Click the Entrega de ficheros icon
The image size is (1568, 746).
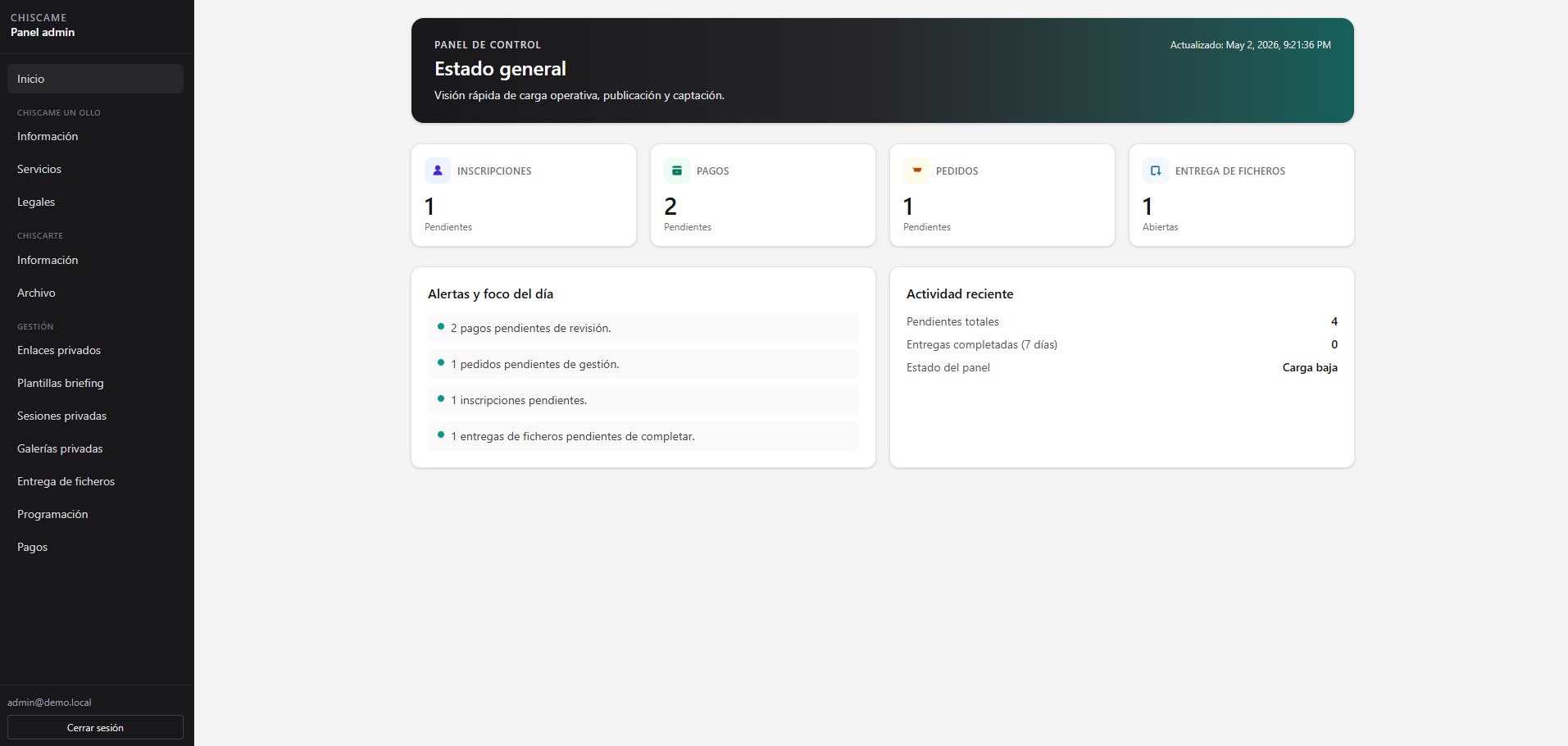1156,171
